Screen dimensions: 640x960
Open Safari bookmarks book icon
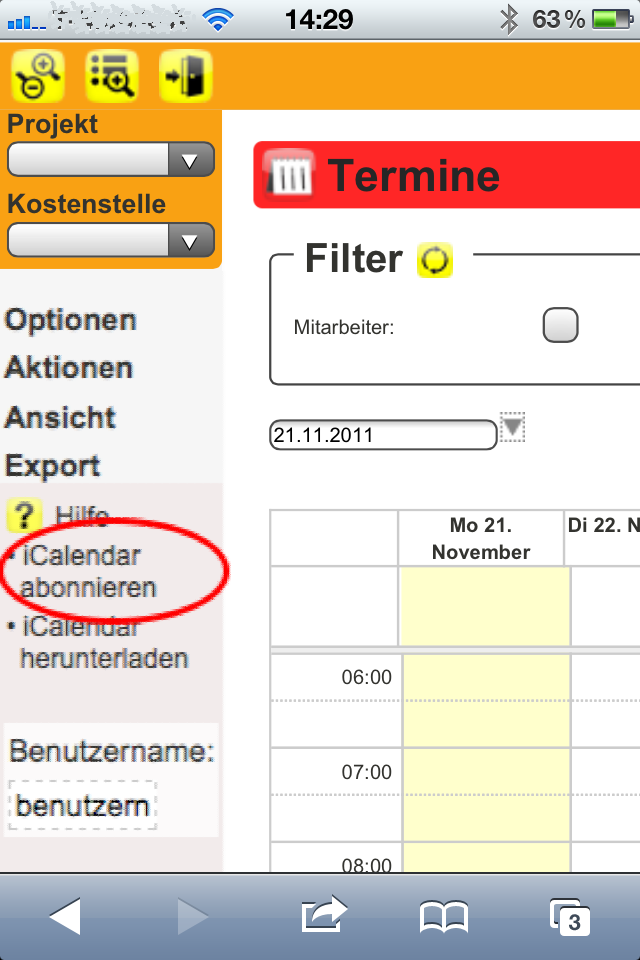(x=444, y=916)
